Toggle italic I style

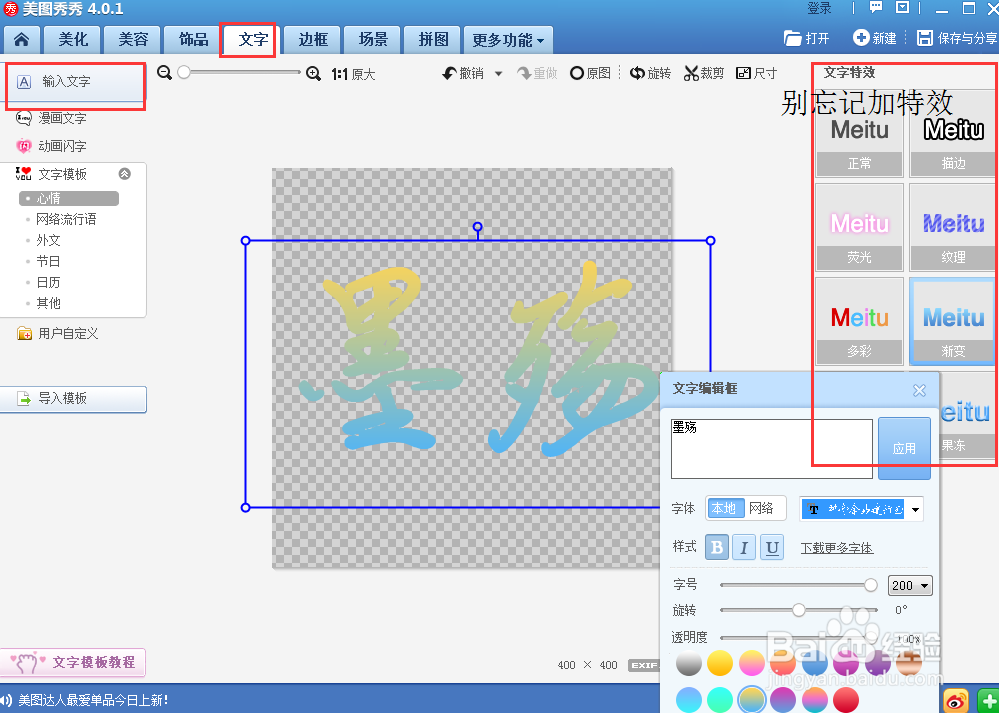744,547
